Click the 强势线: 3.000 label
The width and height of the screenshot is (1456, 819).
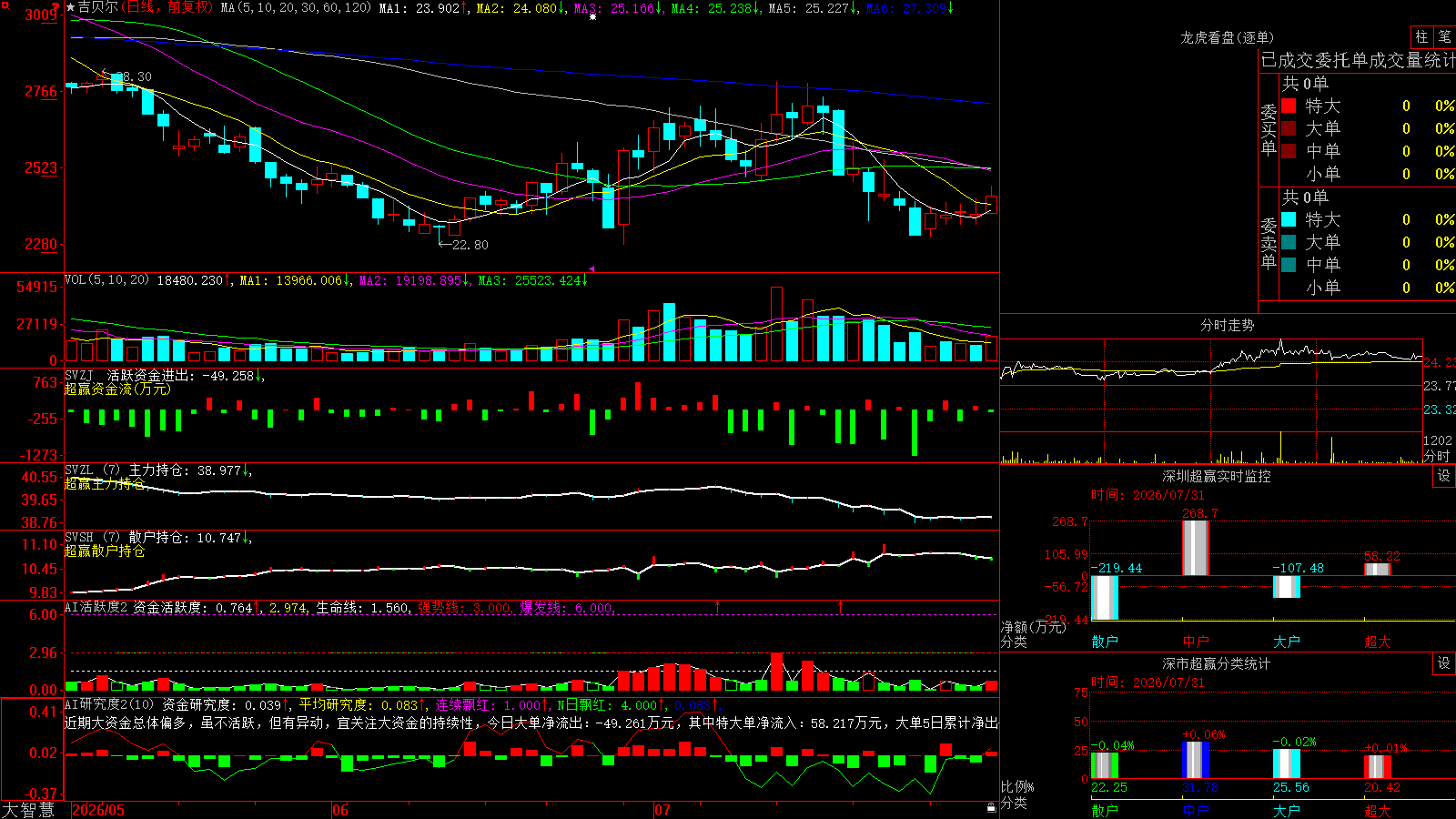pyautogui.click(x=463, y=607)
